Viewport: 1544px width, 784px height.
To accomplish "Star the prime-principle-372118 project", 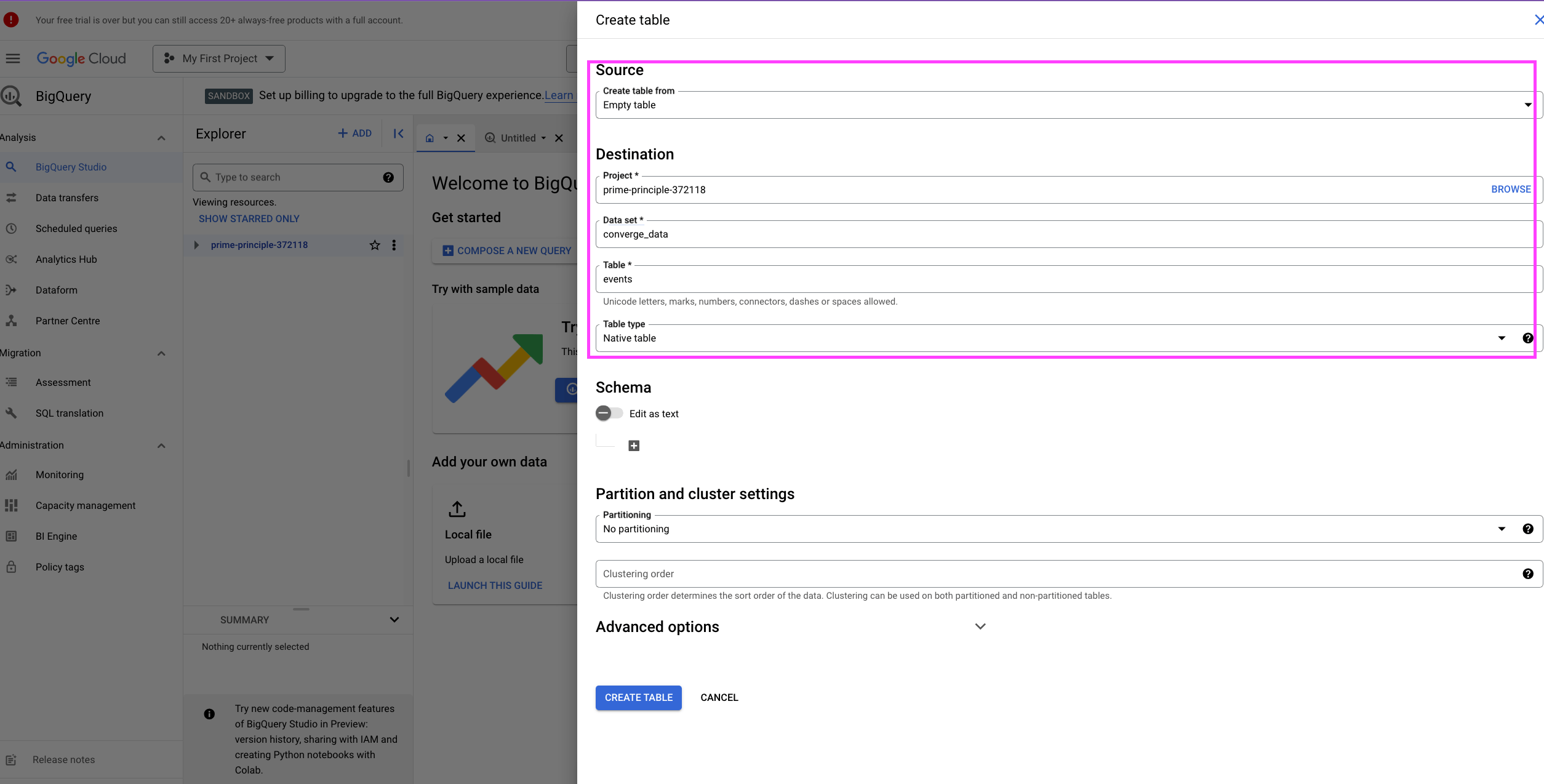I will pyautogui.click(x=375, y=245).
